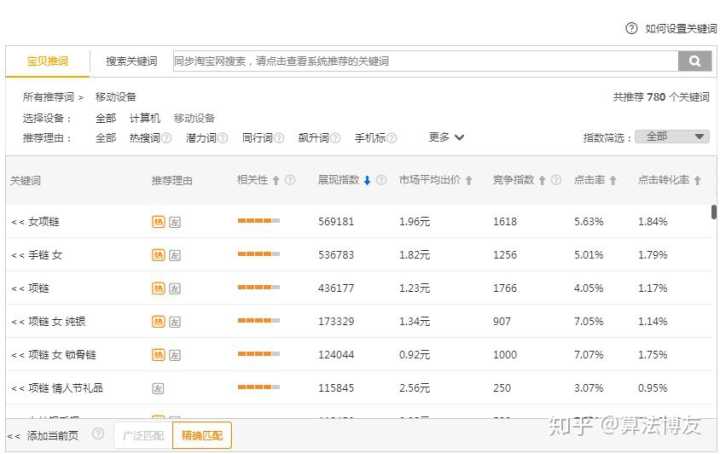Expand 更多 recommendation reasons
Screen dimensions: 720x454
tap(446, 137)
